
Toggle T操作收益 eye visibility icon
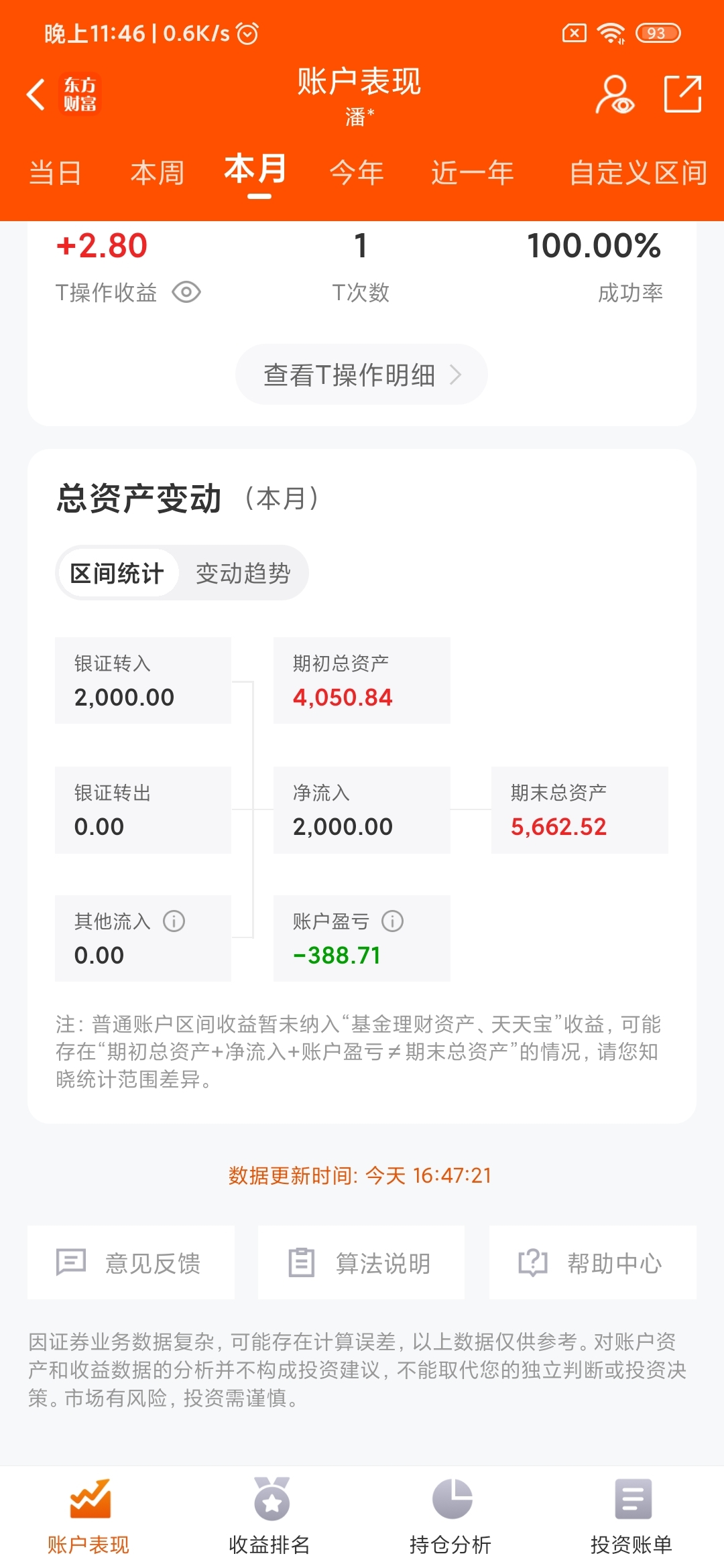tap(186, 292)
